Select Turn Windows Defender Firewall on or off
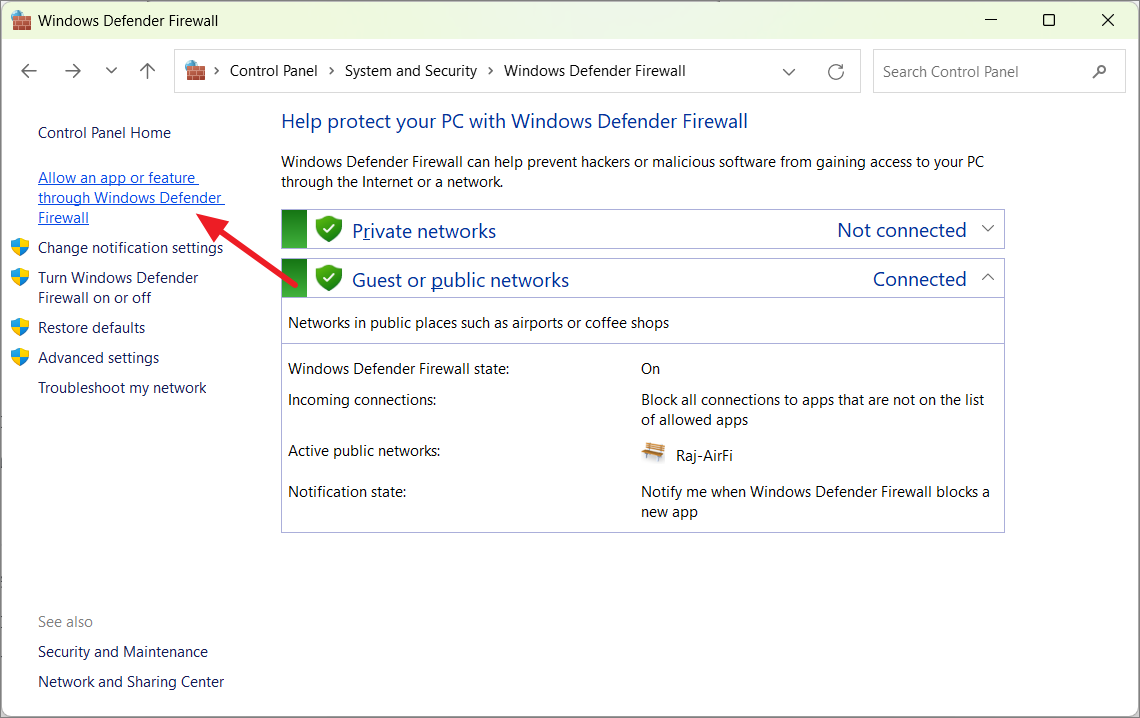Screen dimensions: 1140x718 coord(117,287)
